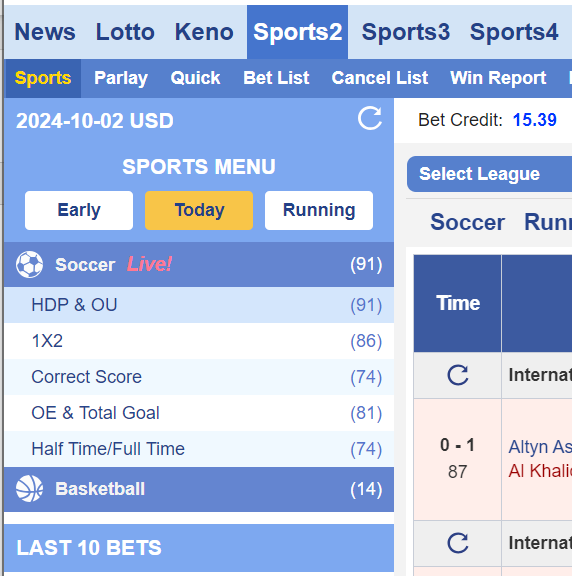Screen dimensions: 572x576
Task: Select the Today filter button
Action: click(199, 210)
